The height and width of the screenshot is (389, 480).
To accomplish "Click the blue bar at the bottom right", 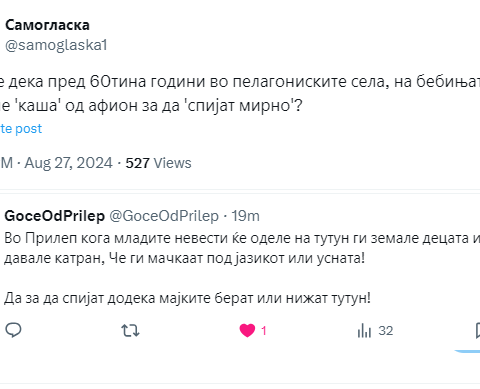I will point(467,351).
